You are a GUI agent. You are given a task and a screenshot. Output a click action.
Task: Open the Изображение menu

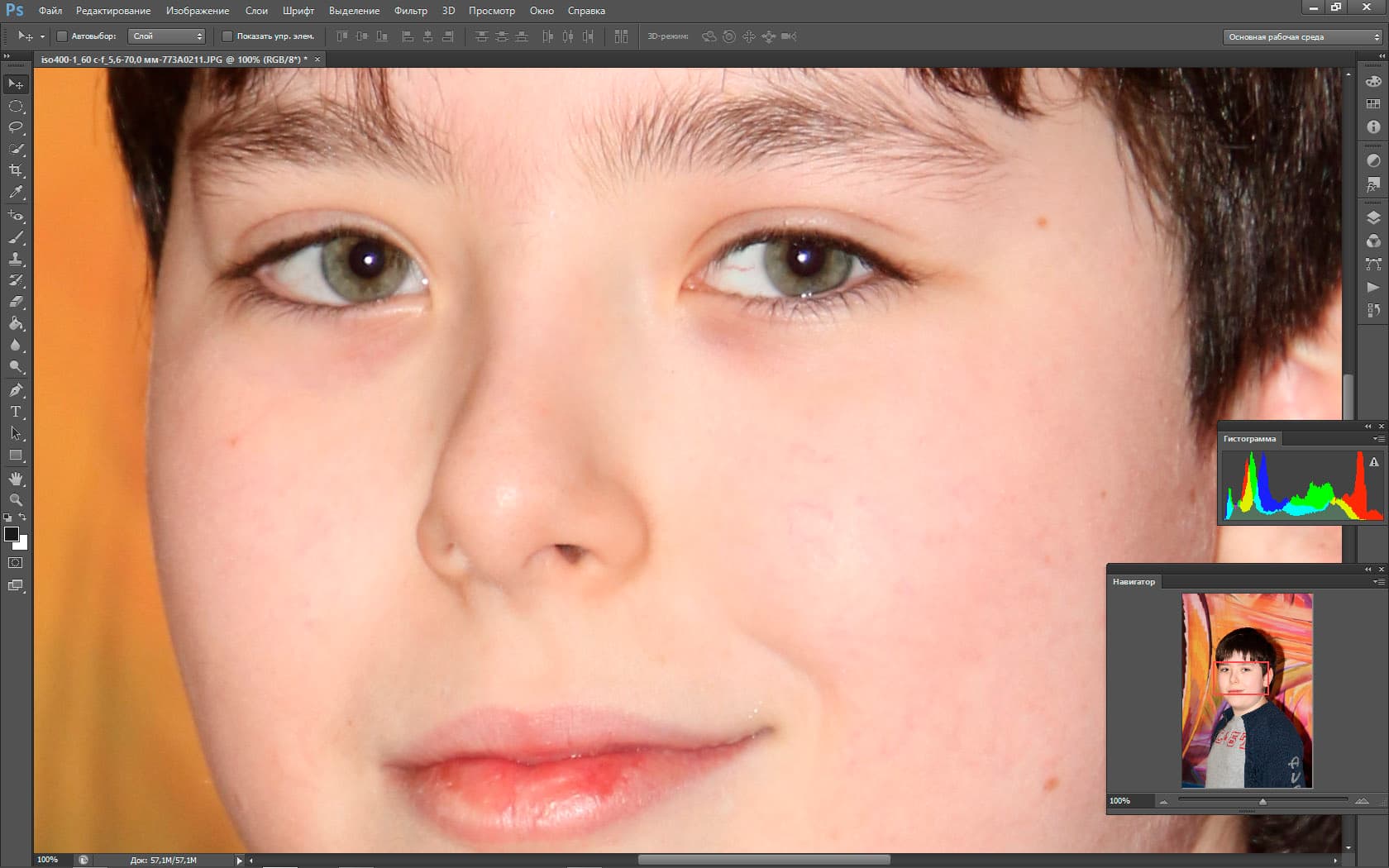[198, 11]
